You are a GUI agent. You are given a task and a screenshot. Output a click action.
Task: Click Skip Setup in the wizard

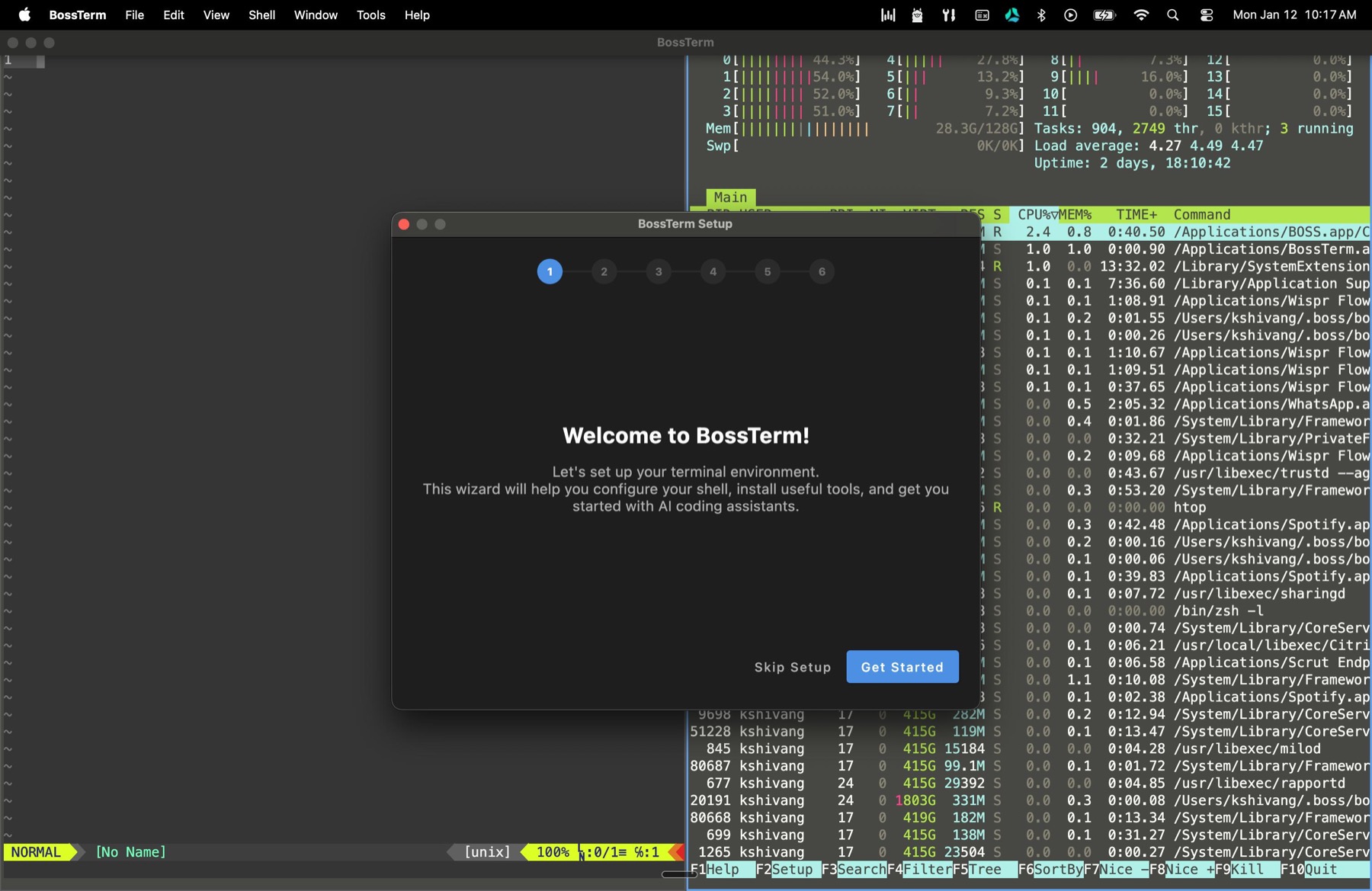[793, 667]
